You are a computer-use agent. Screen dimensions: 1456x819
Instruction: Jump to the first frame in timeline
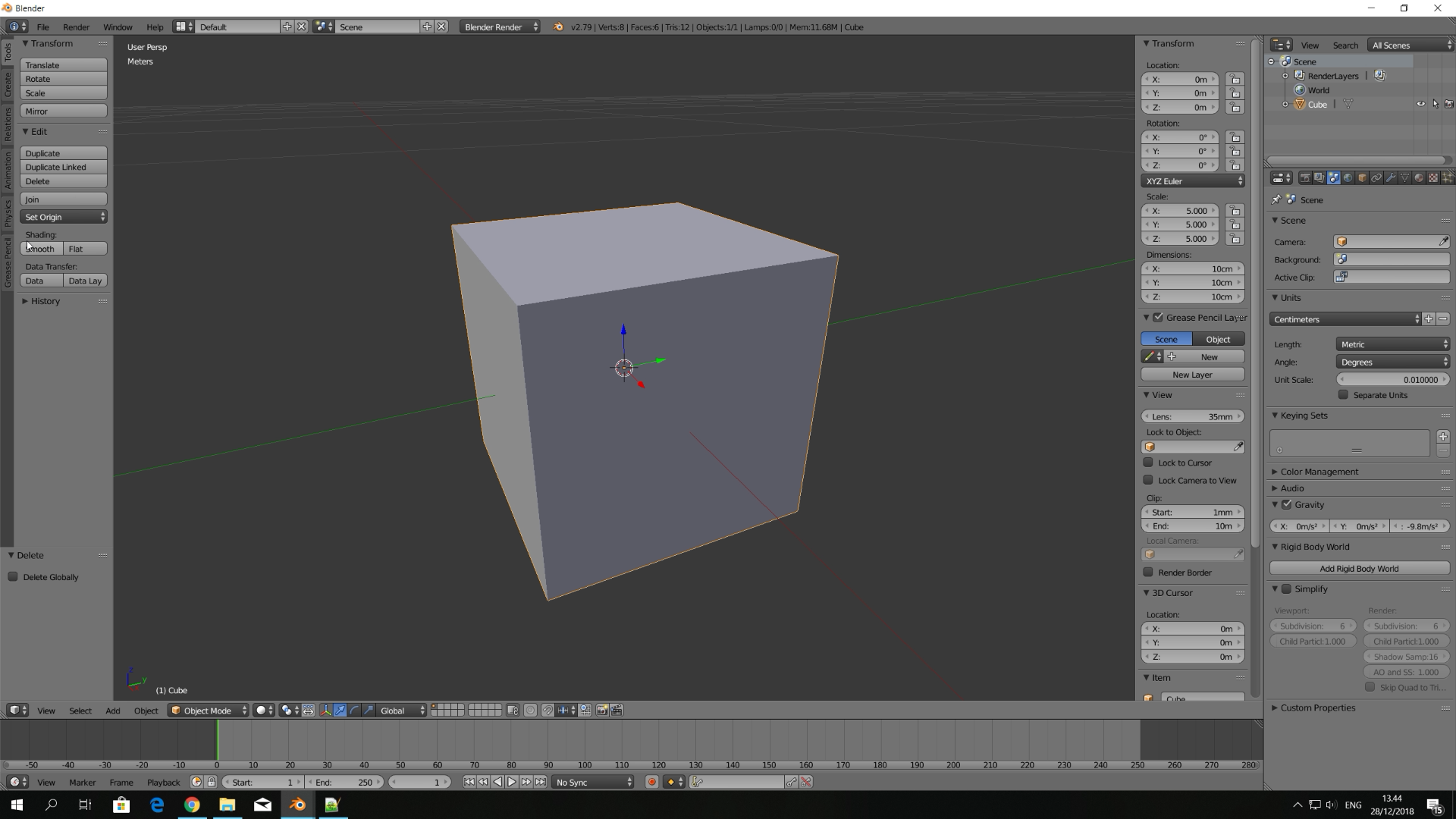coord(469,782)
